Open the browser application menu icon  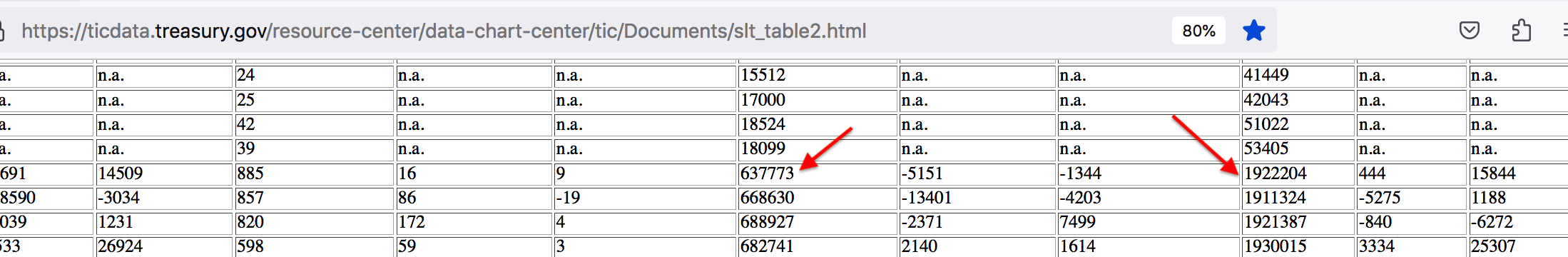(1563, 31)
